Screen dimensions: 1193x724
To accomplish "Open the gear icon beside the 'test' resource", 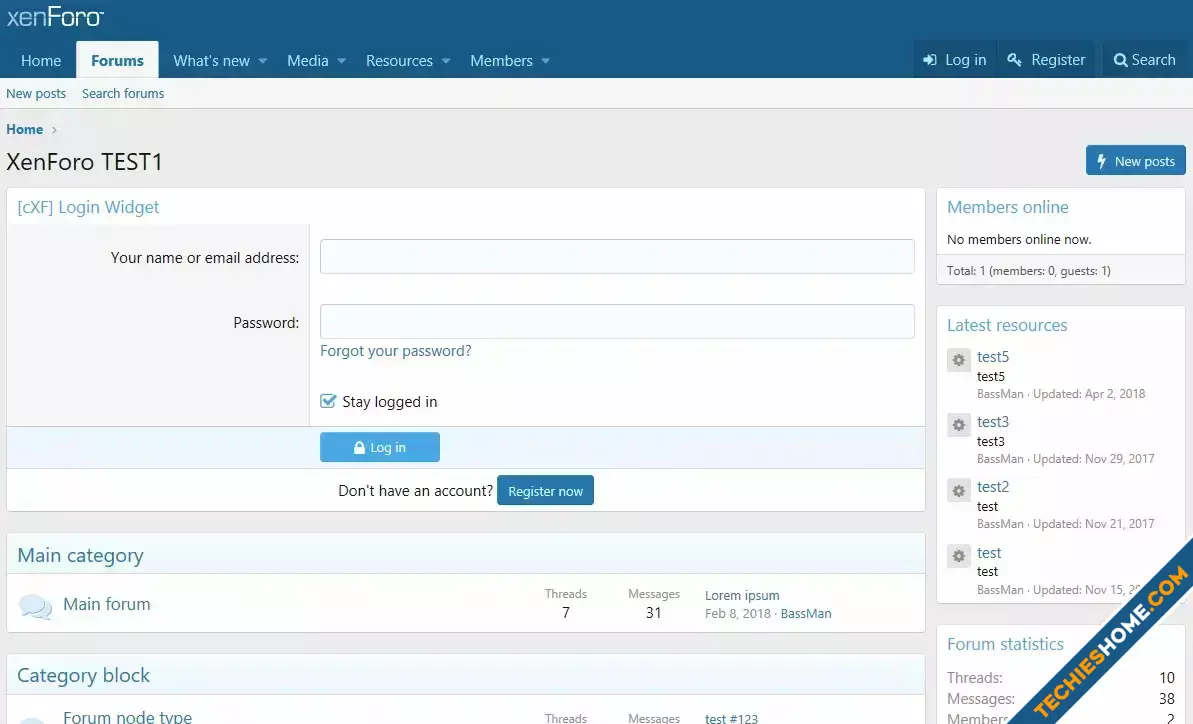I will tap(959, 556).
